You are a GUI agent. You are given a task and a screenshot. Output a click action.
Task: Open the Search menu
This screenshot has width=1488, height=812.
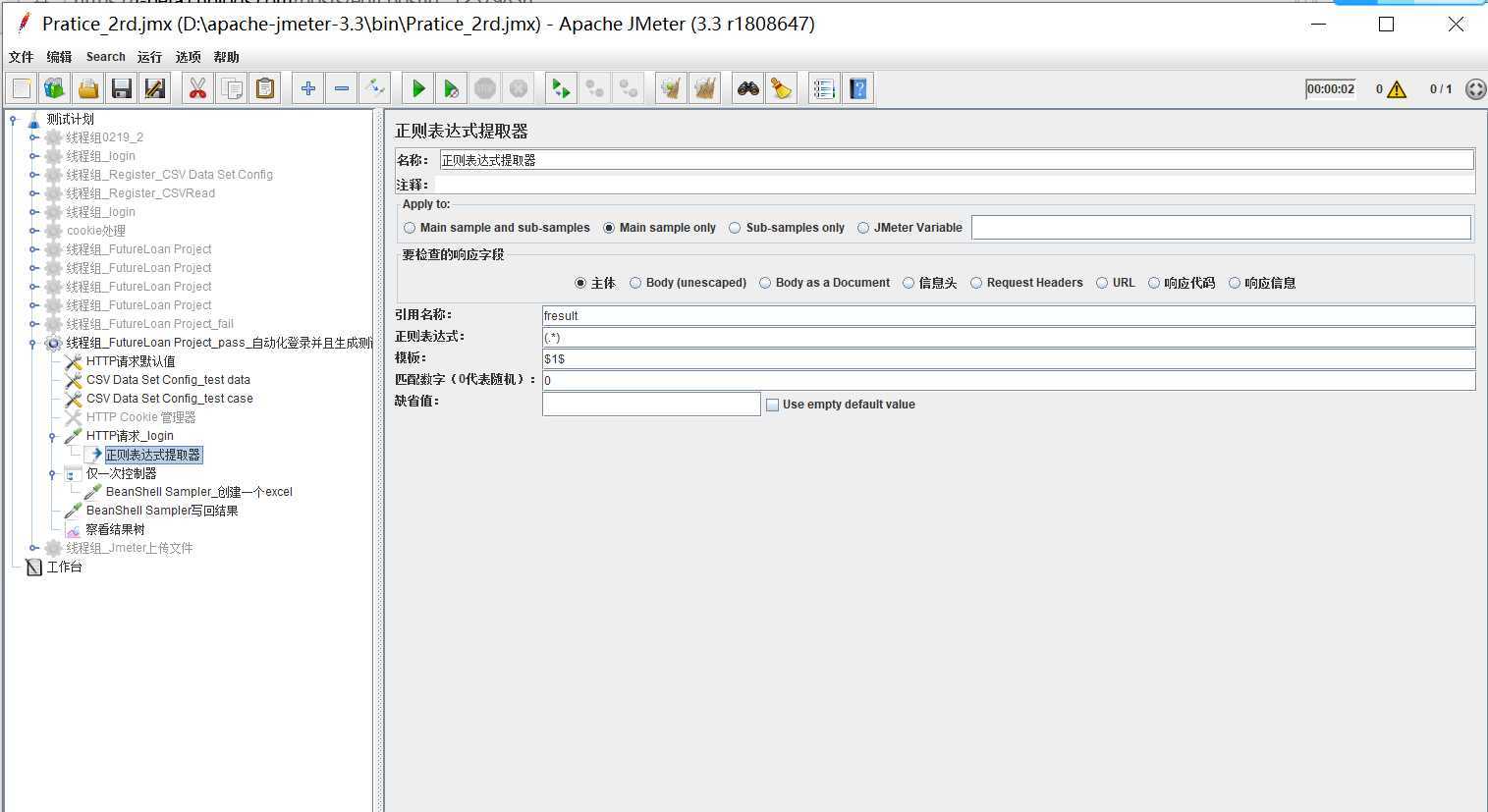pyautogui.click(x=105, y=57)
